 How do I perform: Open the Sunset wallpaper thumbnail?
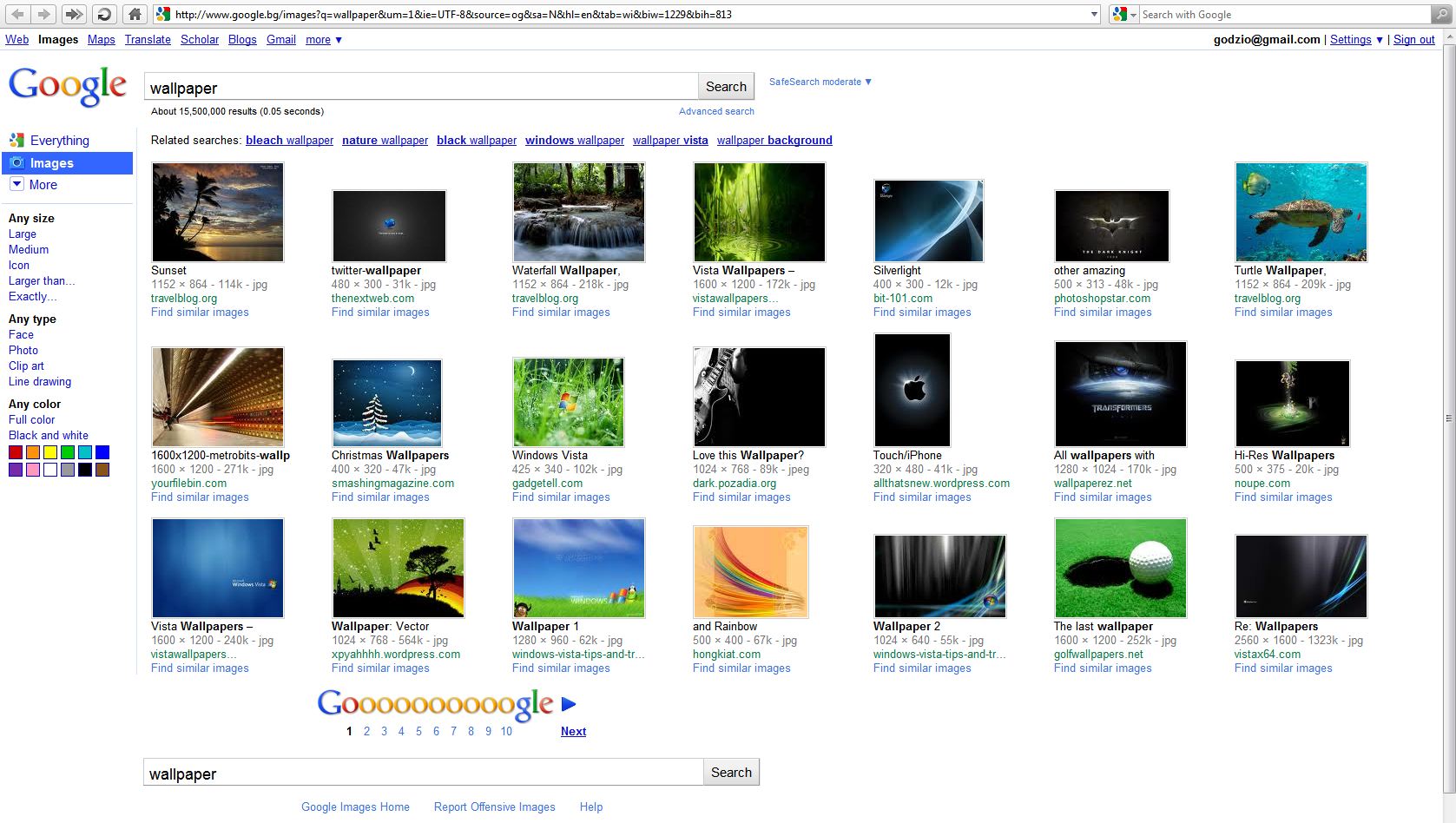[x=217, y=212]
